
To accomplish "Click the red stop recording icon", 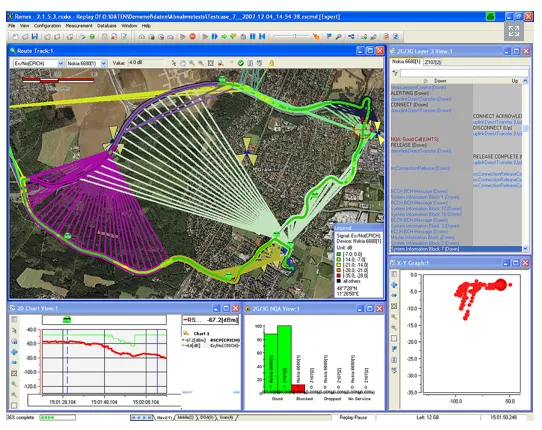I will 193,36.
